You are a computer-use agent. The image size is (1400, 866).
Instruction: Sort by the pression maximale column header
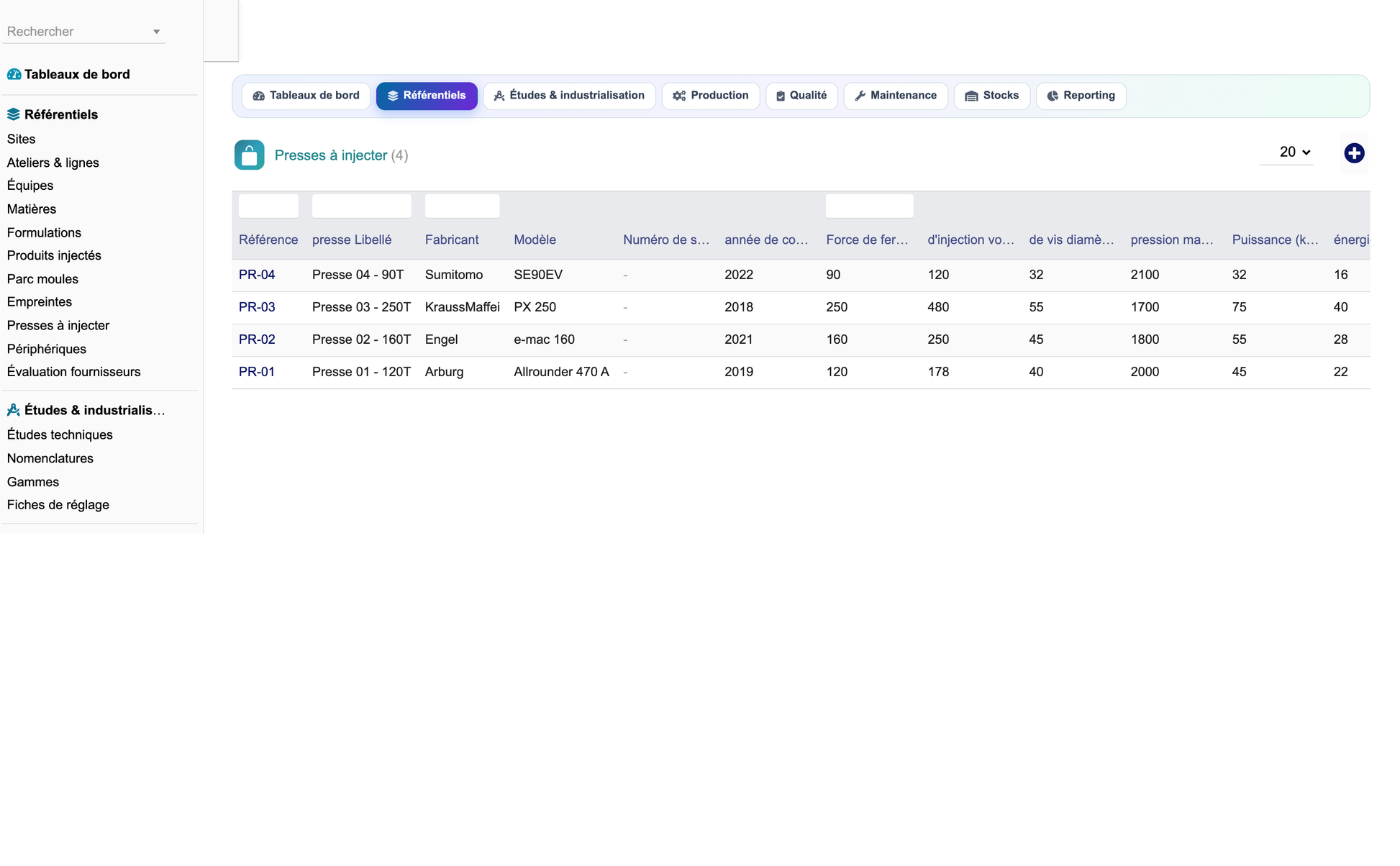pyautogui.click(x=1172, y=240)
